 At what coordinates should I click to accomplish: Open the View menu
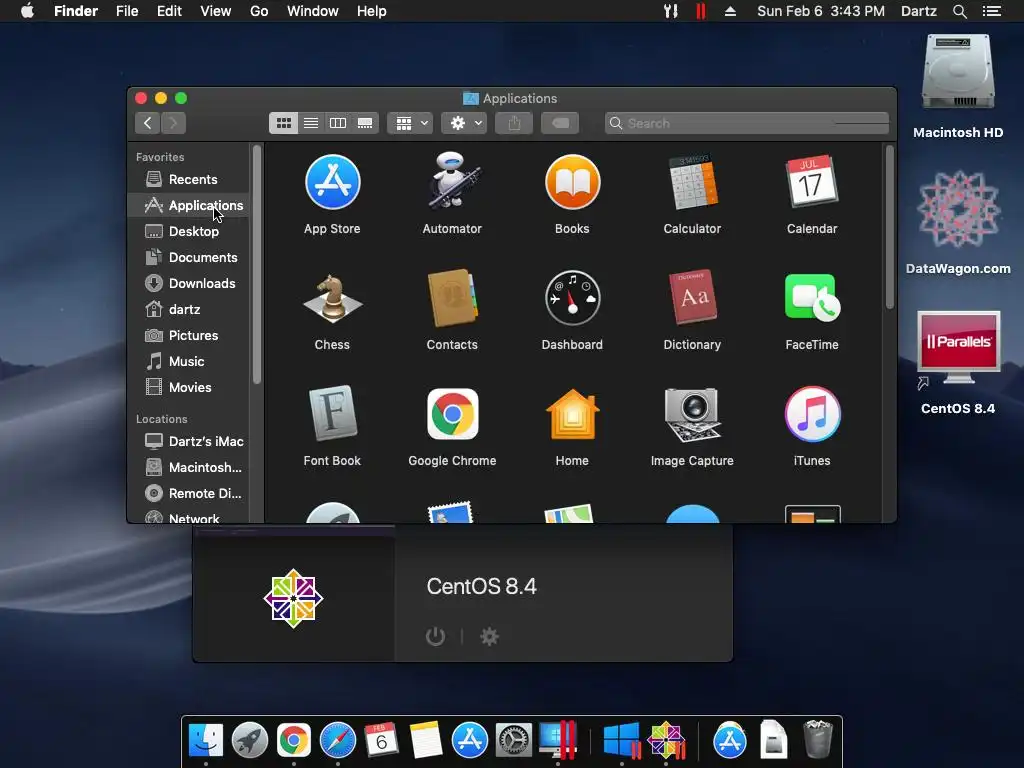216,11
